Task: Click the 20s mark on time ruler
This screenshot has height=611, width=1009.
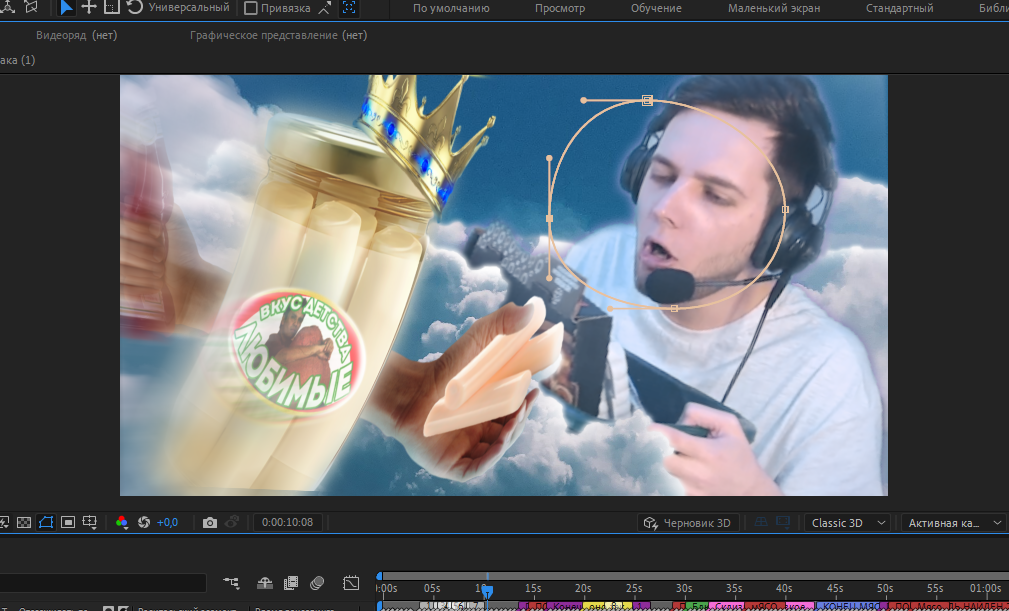Action: (583, 588)
